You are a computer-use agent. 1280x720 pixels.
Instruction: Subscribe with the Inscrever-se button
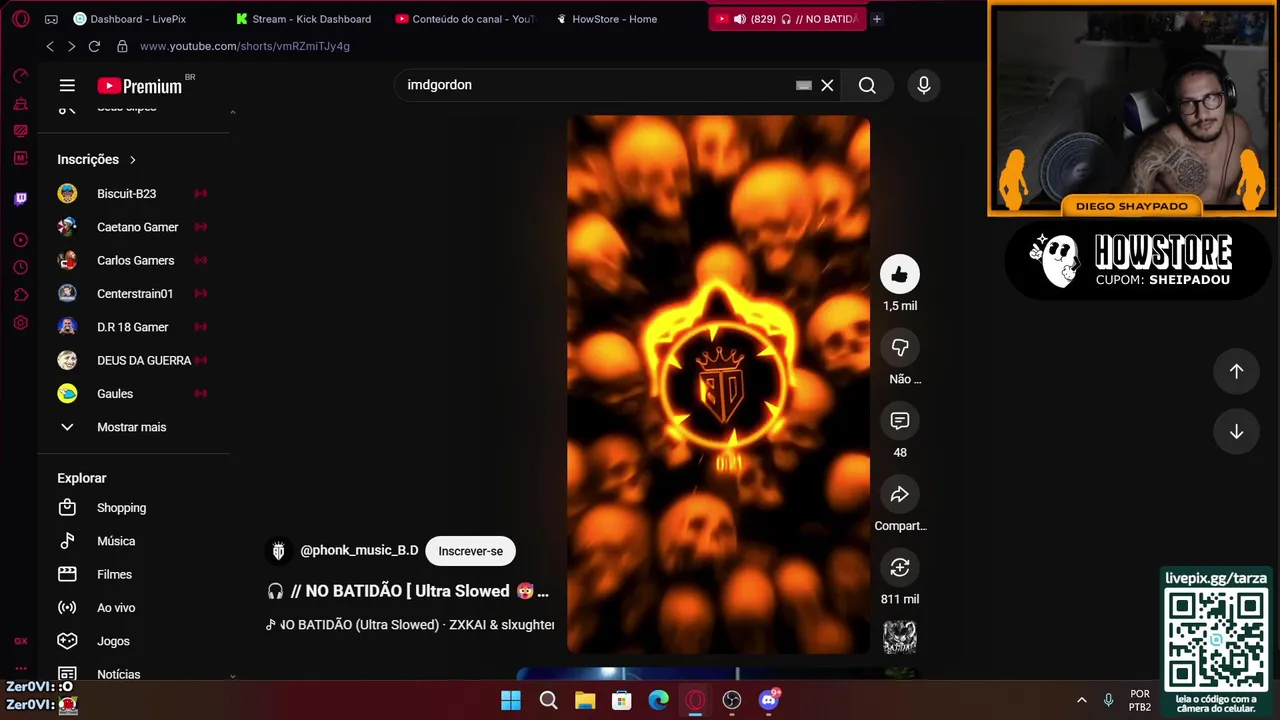(x=470, y=551)
